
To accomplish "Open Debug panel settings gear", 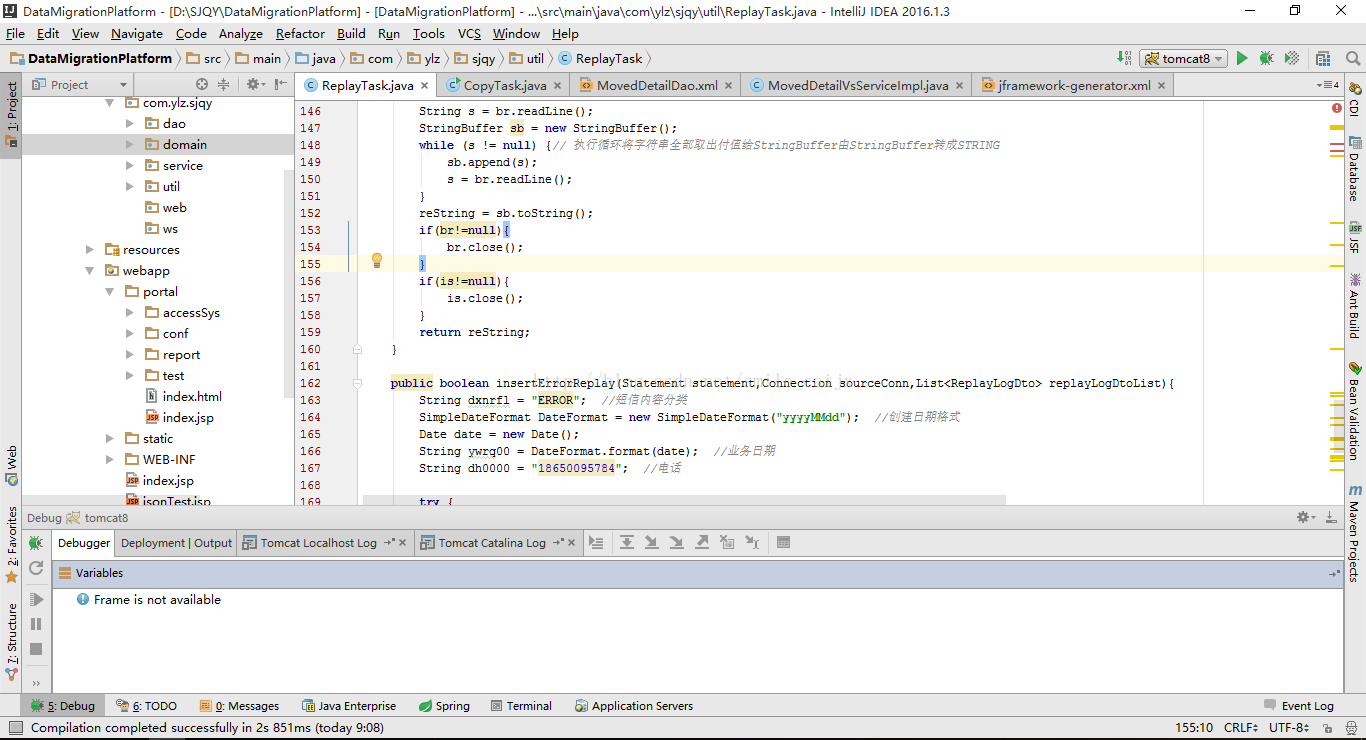I will click(1305, 518).
